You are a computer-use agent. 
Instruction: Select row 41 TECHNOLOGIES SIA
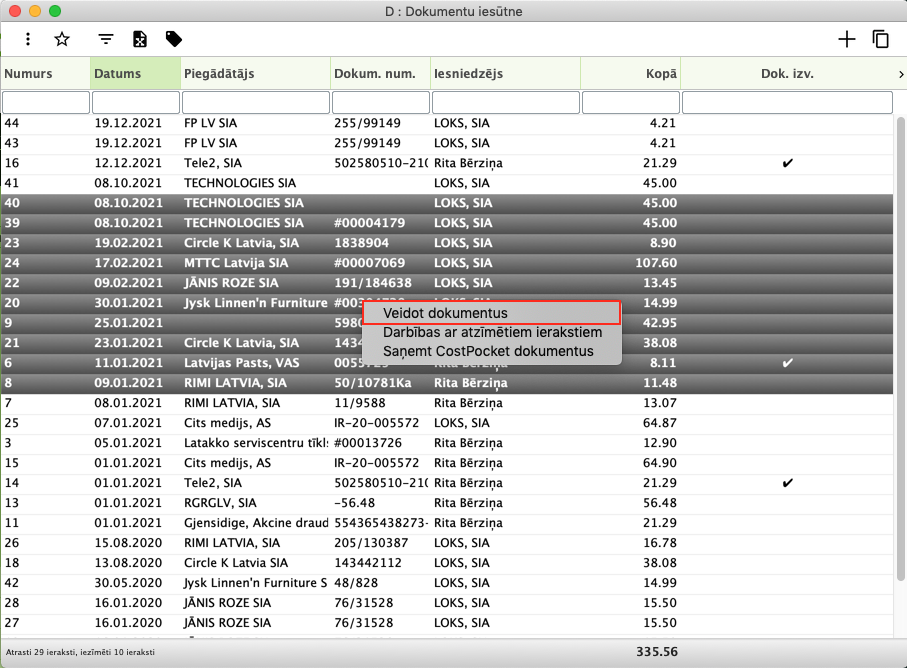coord(447,183)
